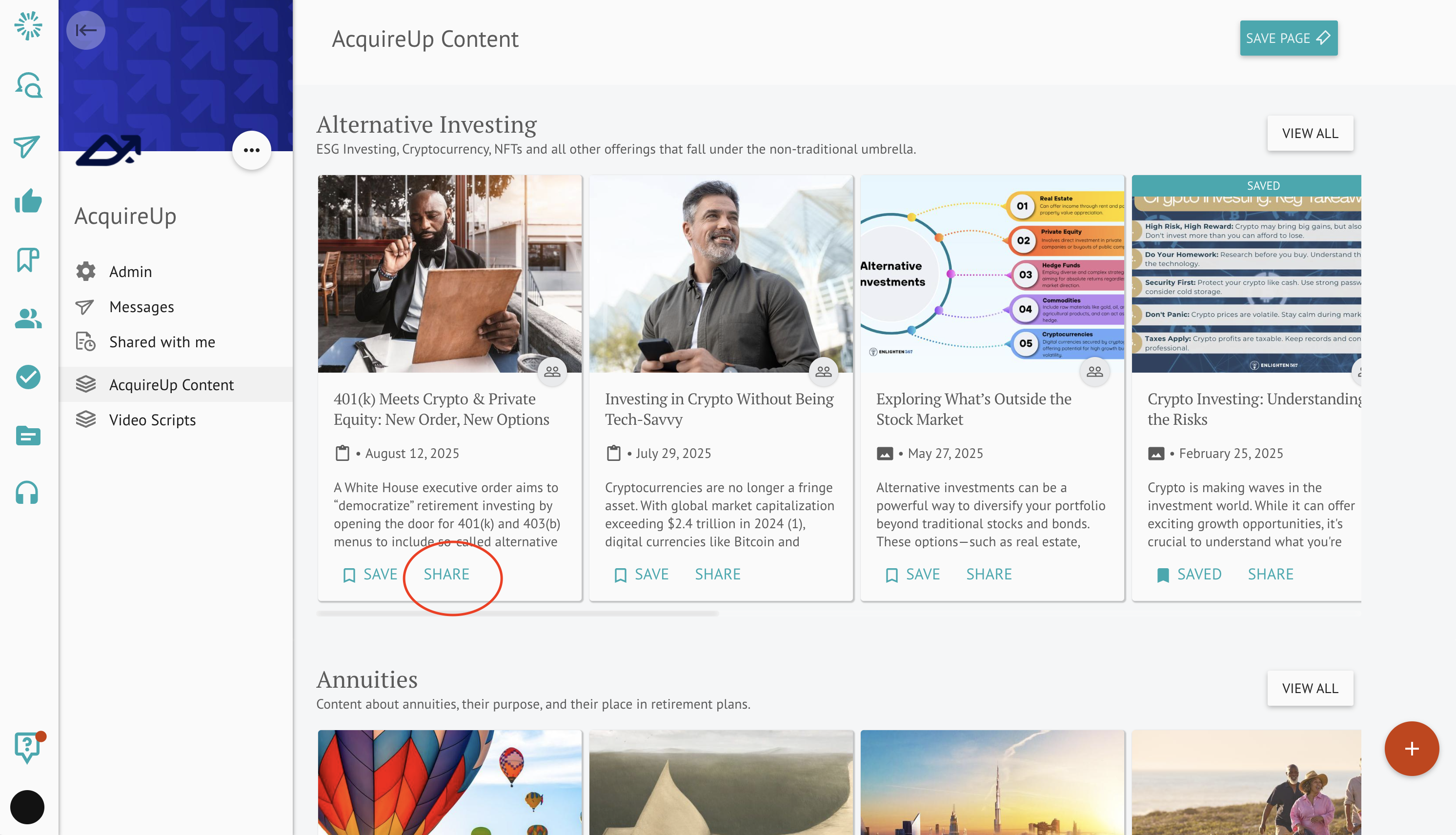The height and width of the screenshot is (835, 1456).
Task: Open title 401(k) Meets Crypto & Private Equity
Action: coord(442,409)
